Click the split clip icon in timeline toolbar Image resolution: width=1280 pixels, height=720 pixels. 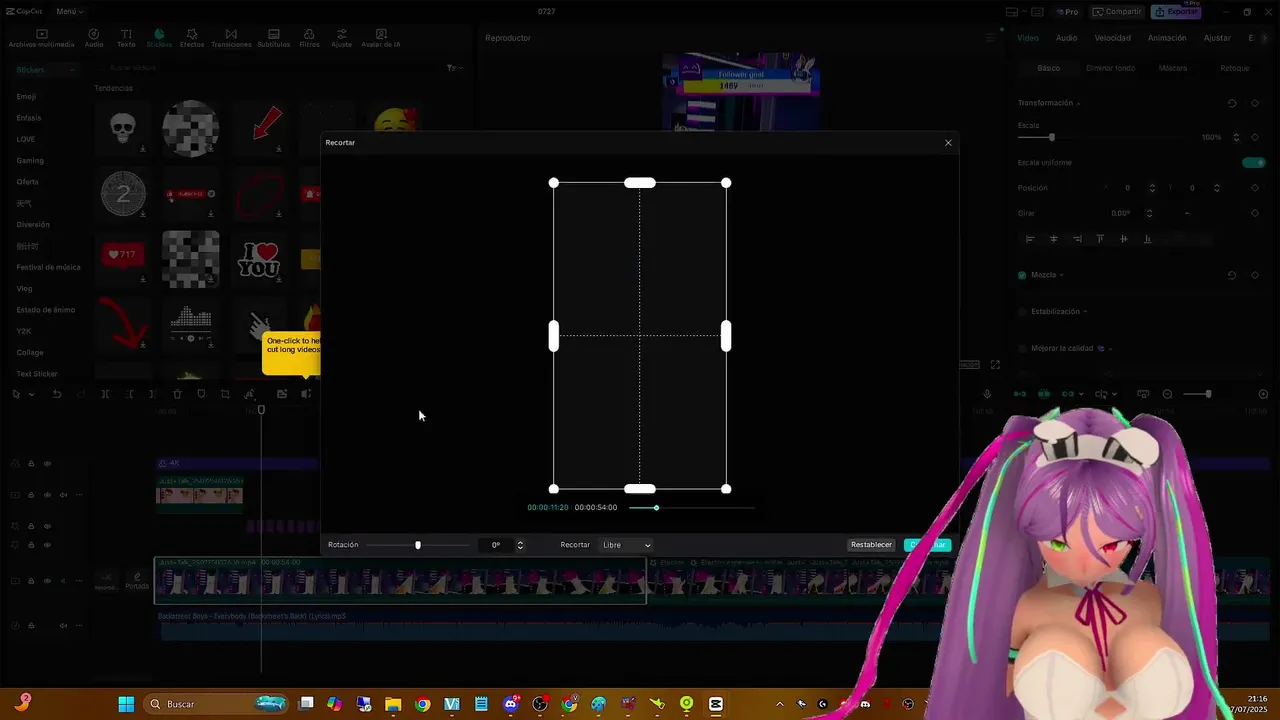pyautogui.click(x=105, y=394)
